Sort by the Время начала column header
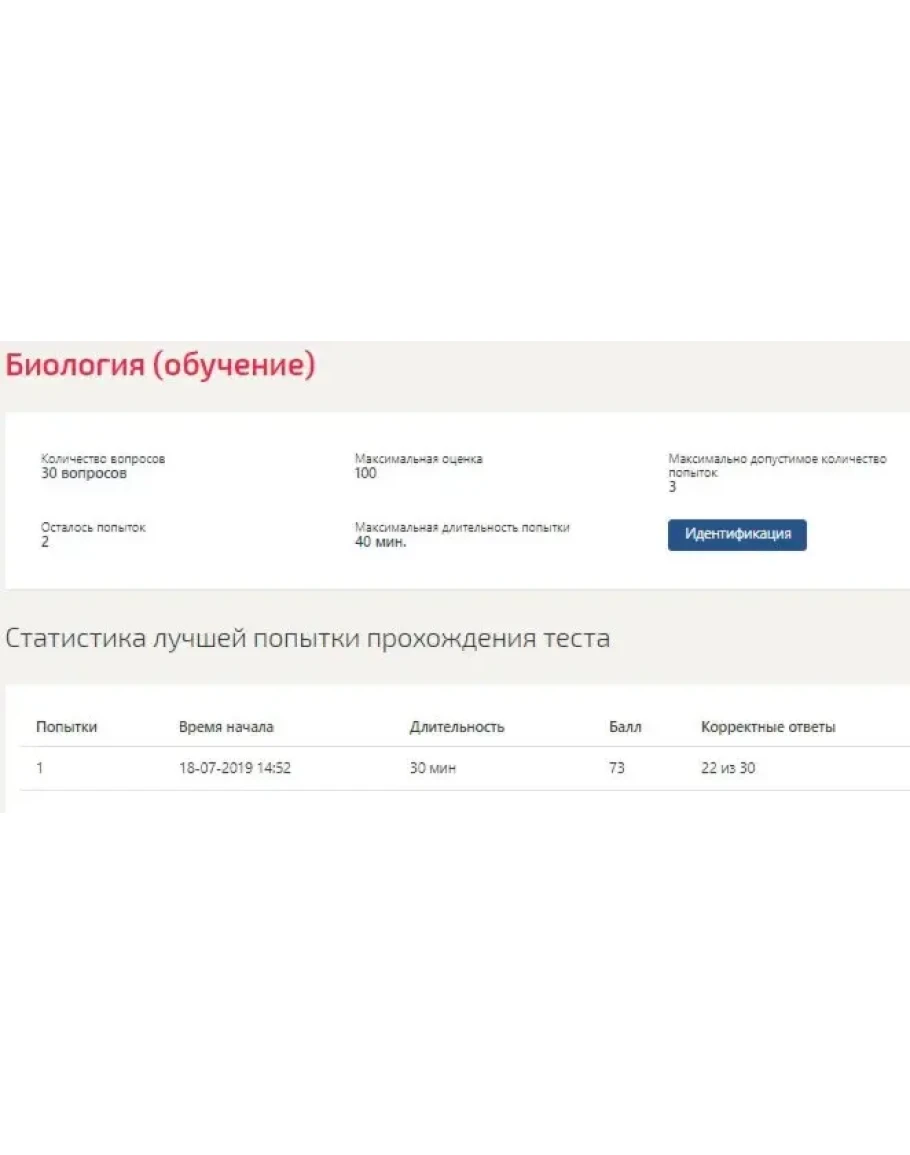 (226, 727)
